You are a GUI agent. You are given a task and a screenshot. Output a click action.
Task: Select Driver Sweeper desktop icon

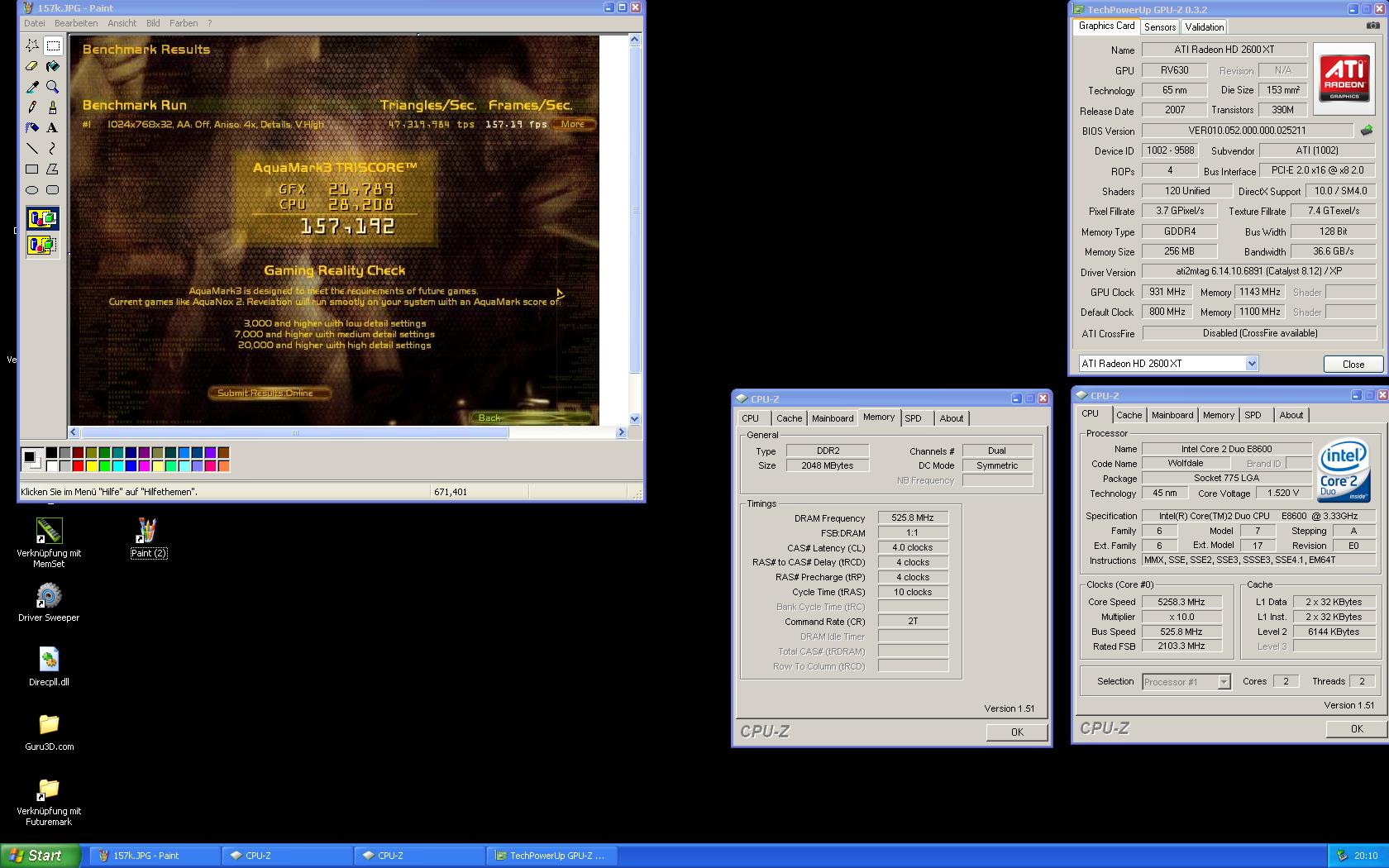(x=49, y=602)
